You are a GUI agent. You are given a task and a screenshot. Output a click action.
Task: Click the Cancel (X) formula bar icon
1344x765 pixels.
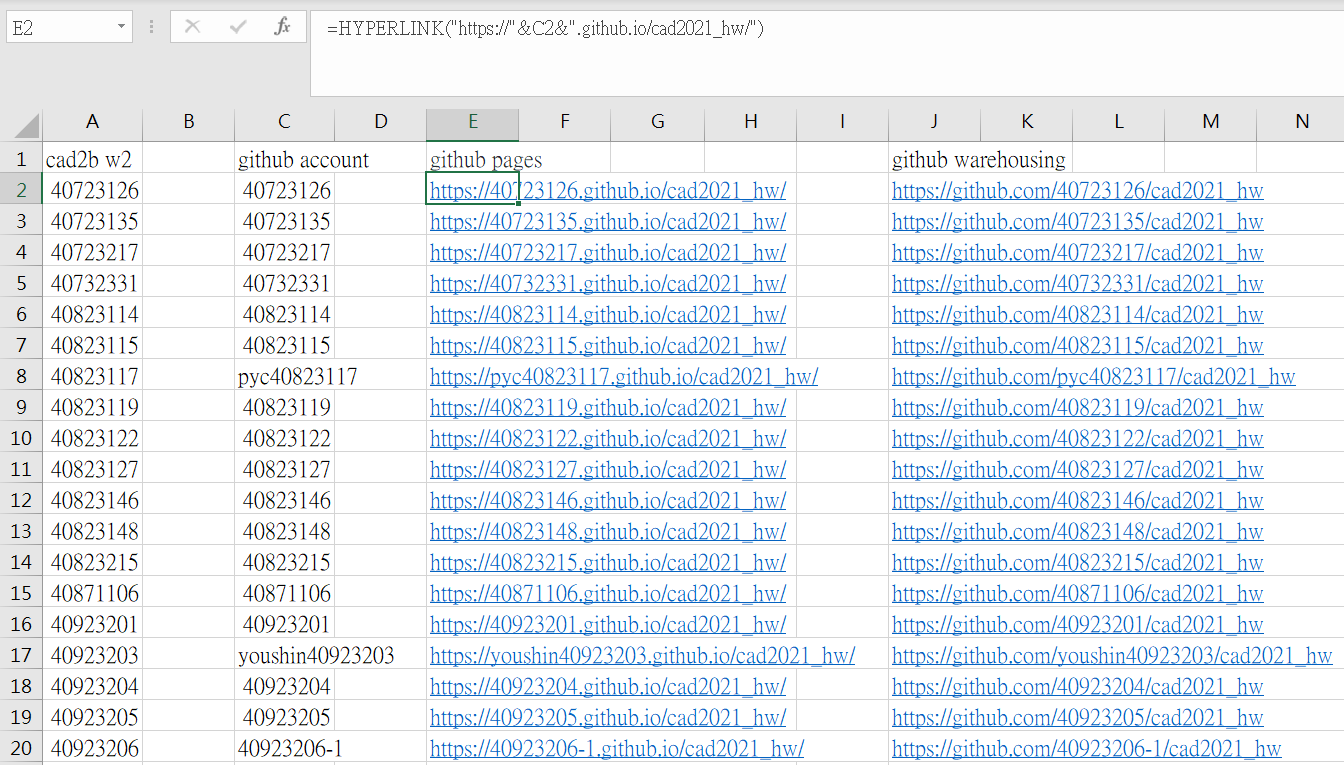tap(192, 27)
